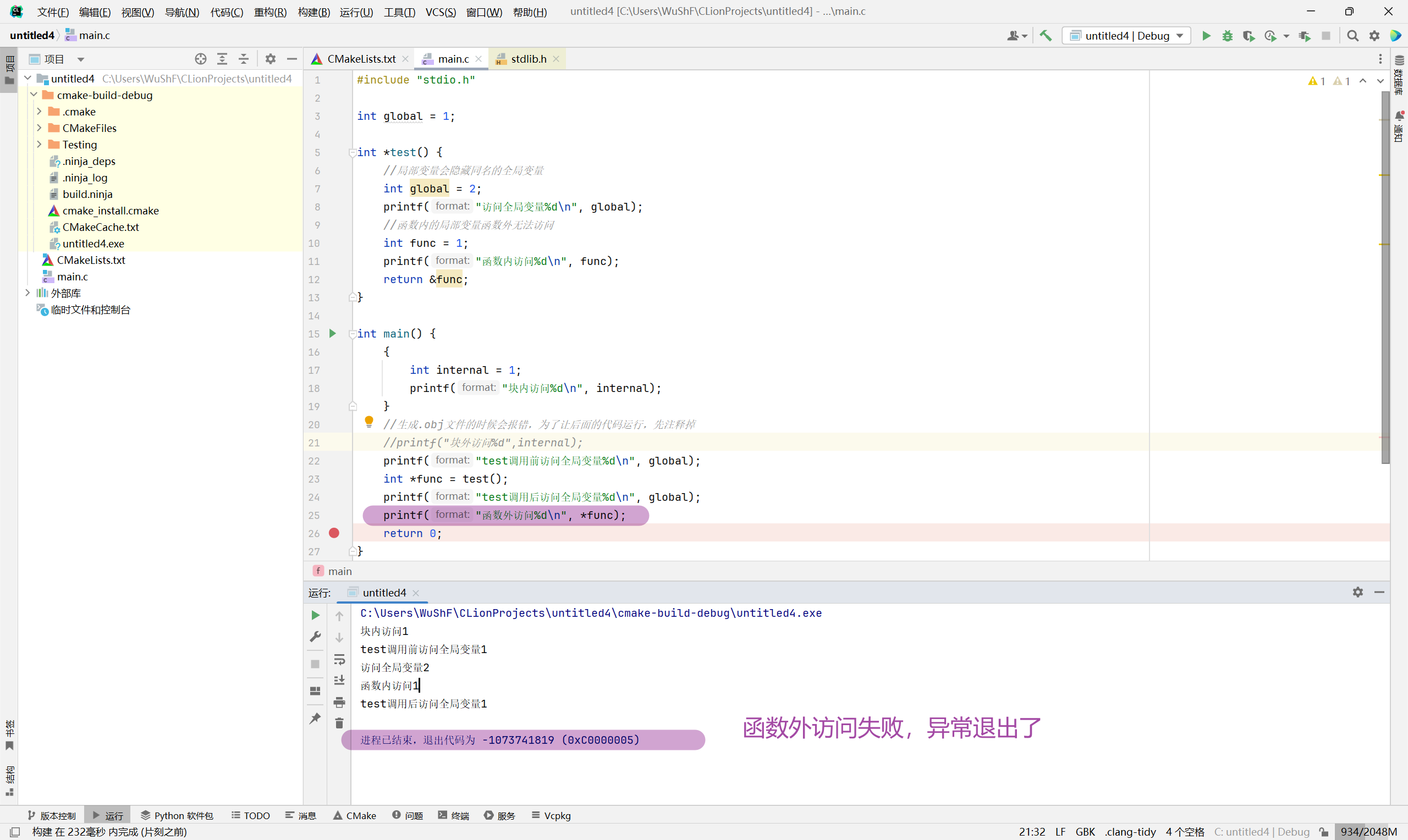The width and height of the screenshot is (1408, 840).
Task: Open the profiler run icon
Action: [1270, 36]
